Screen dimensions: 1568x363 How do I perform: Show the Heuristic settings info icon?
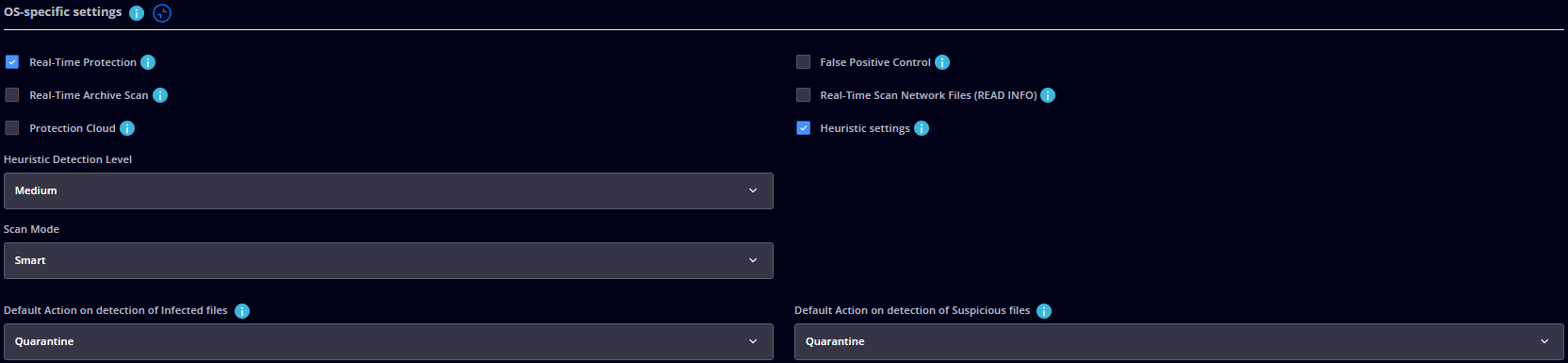pyautogui.click(x=922, y=128)
